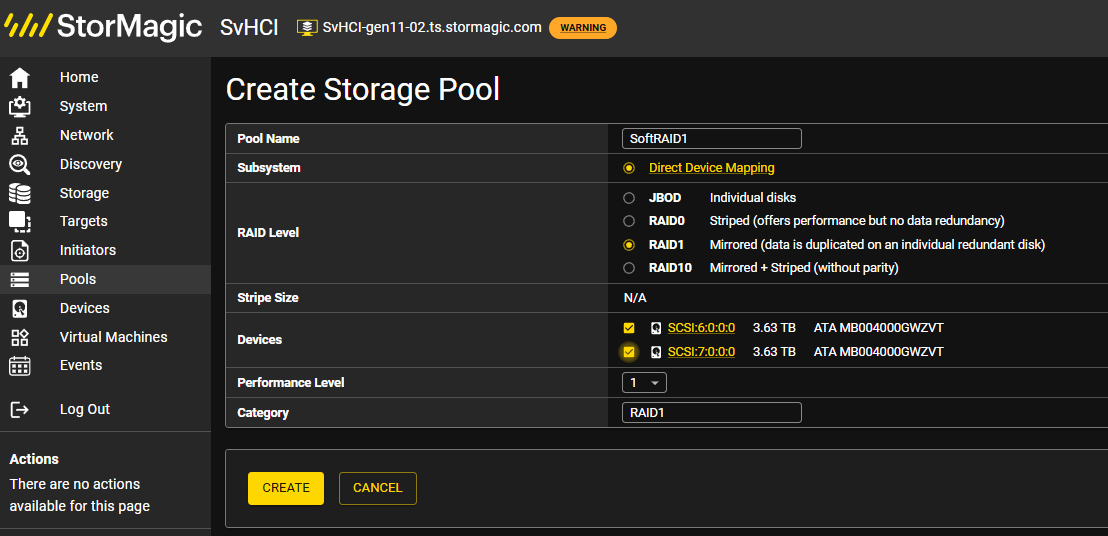Screen dimensions: 1108x536
Task: Click the Home house icon in sidebar
Action: click(19, 77)
